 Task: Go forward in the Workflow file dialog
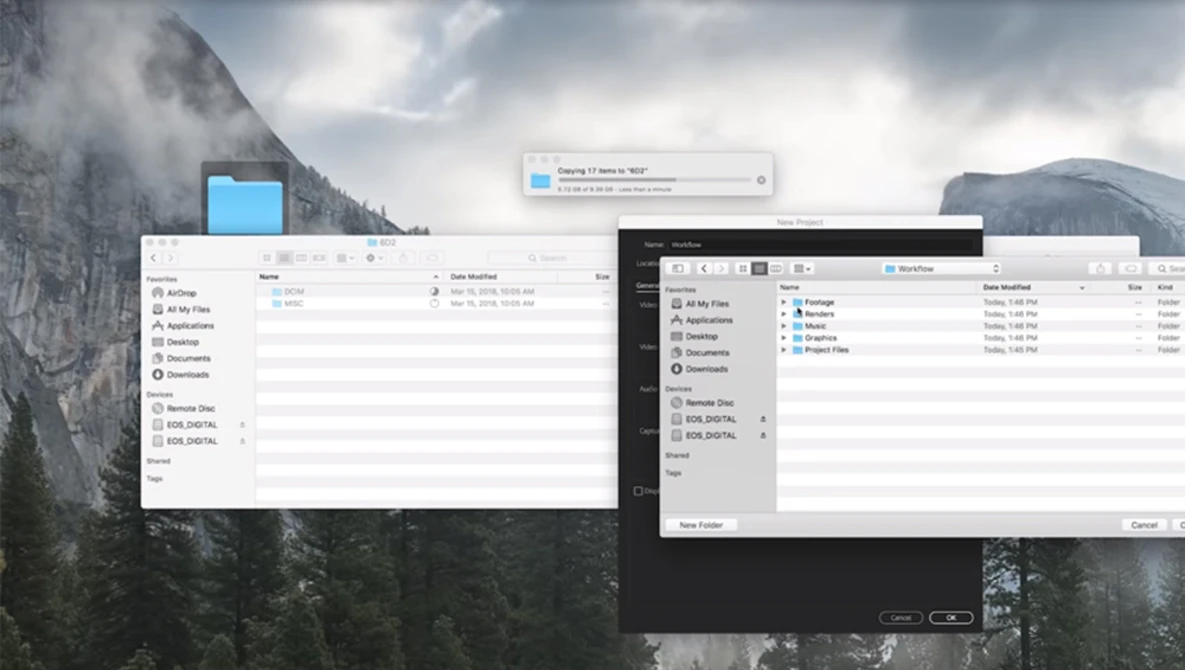point(720,269)
